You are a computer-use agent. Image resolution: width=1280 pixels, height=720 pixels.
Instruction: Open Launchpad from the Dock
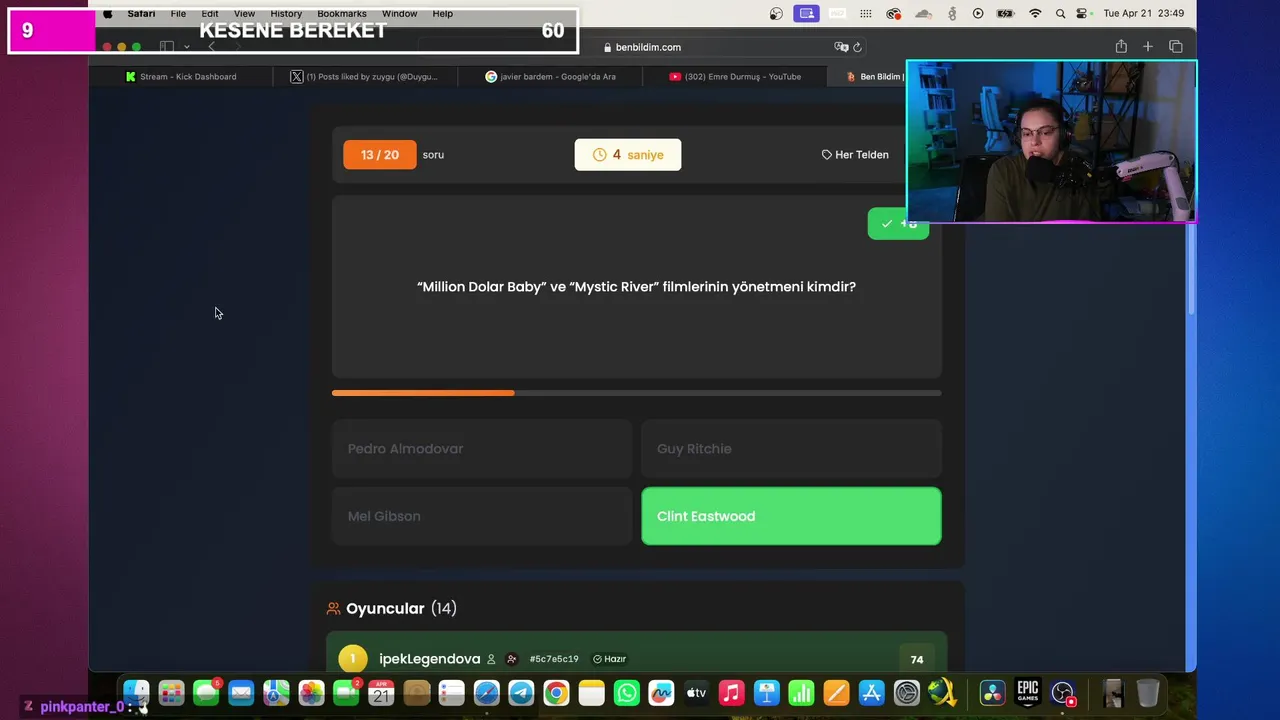click(171, 692)
